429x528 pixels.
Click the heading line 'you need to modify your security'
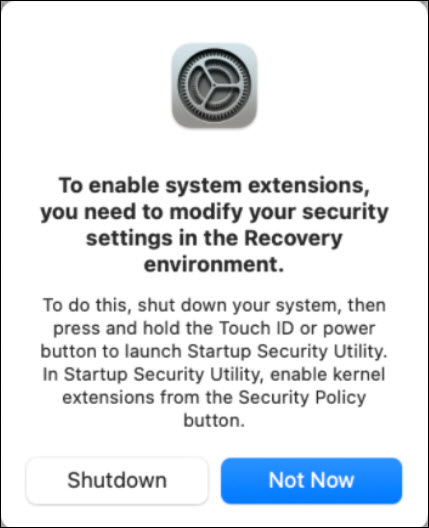coord(214,212)
